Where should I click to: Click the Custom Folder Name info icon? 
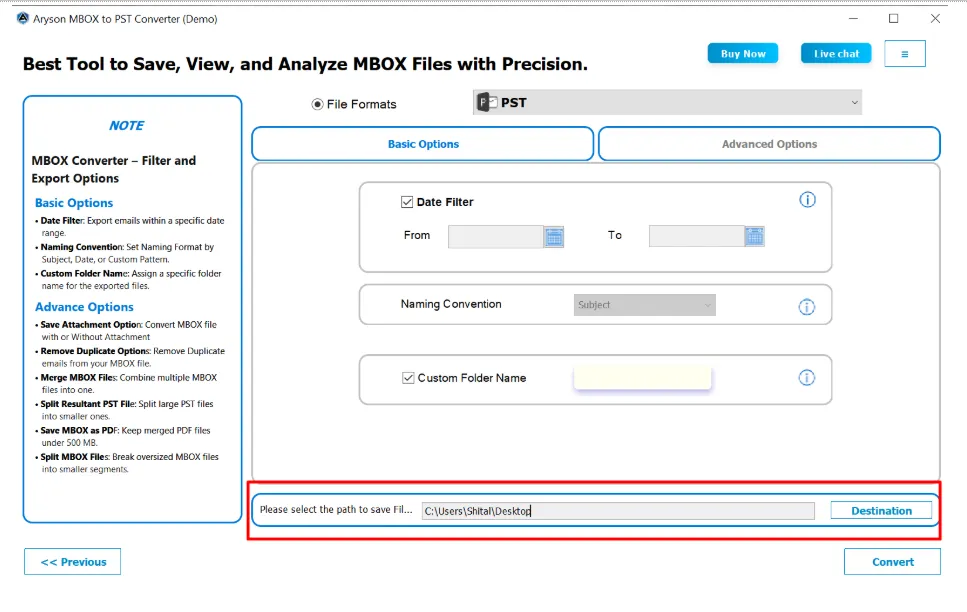(807, 377)
